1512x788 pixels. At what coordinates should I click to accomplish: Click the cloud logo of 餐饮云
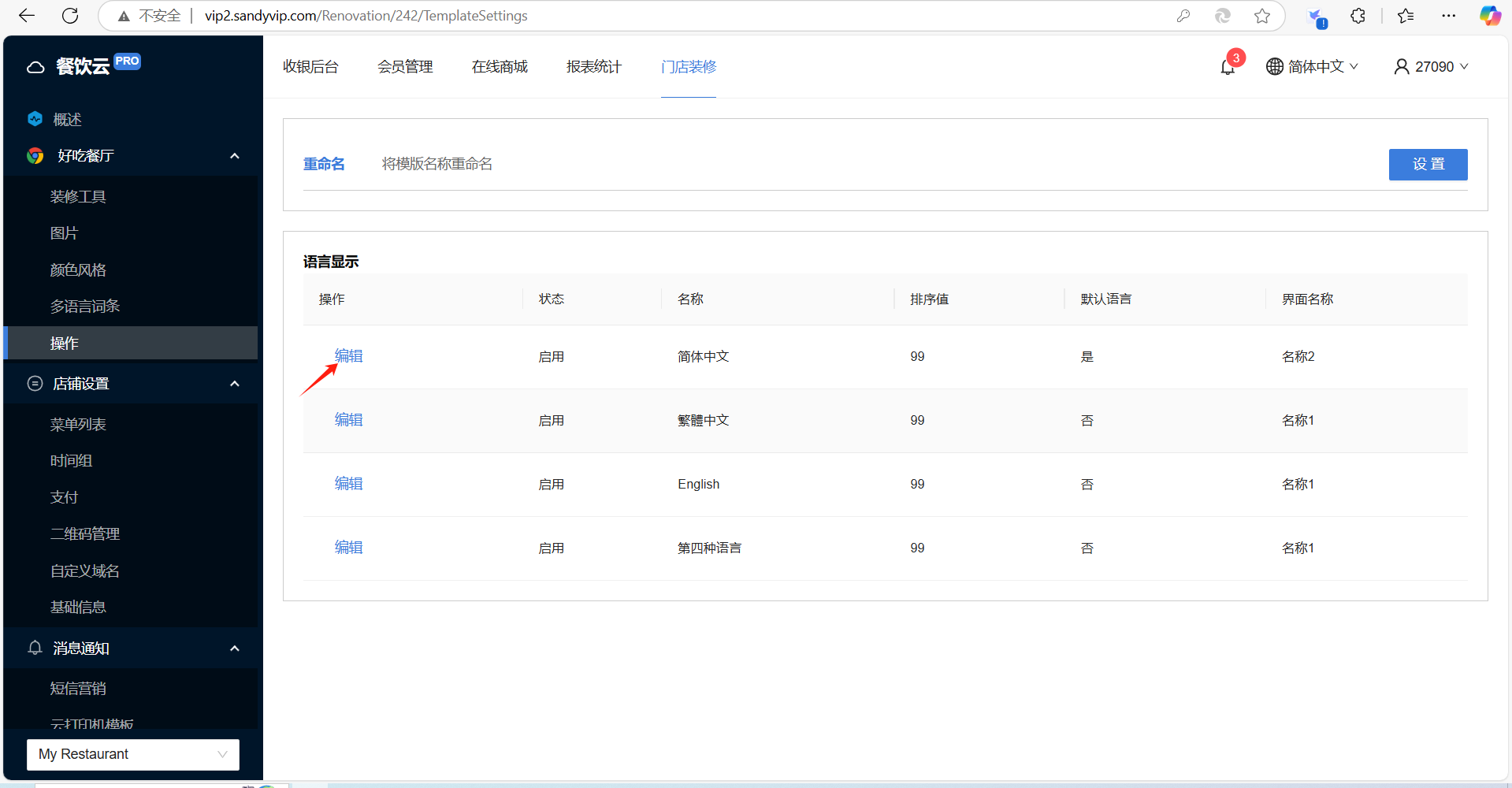point(35,67)
